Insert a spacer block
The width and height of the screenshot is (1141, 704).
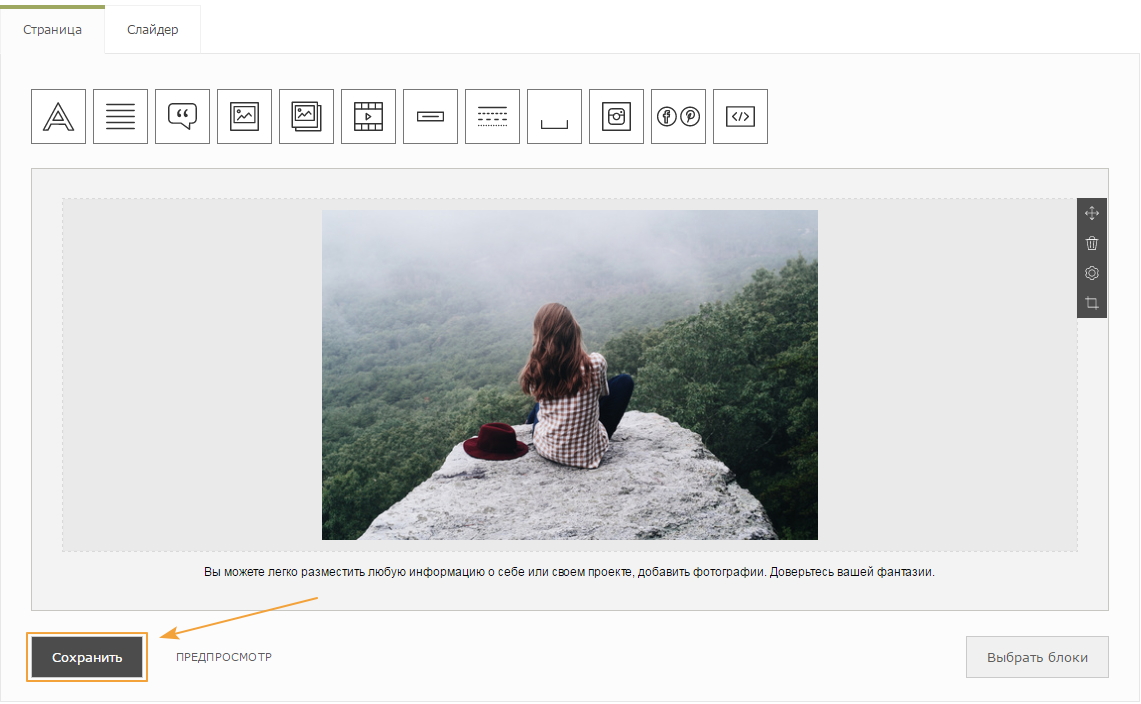pyautogui.click(x=554, y=116)
